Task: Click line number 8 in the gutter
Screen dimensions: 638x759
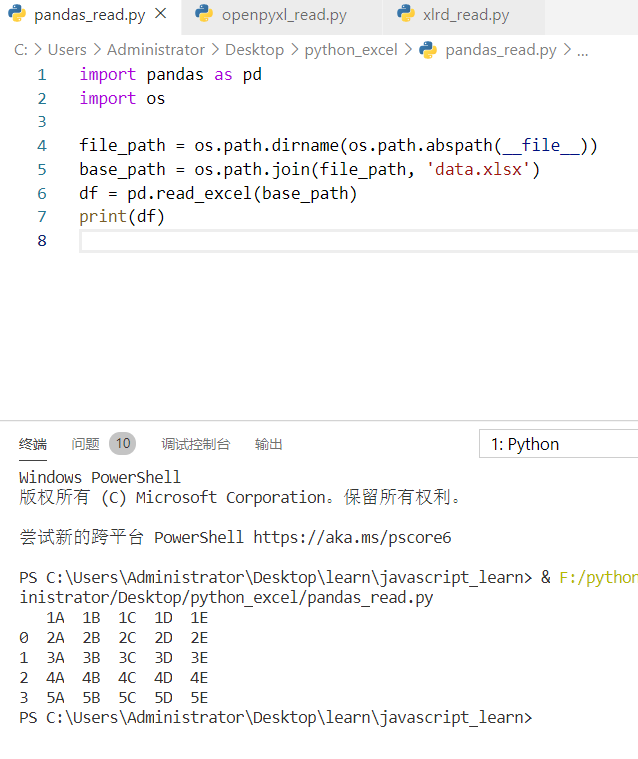Action: coord(42,241)
